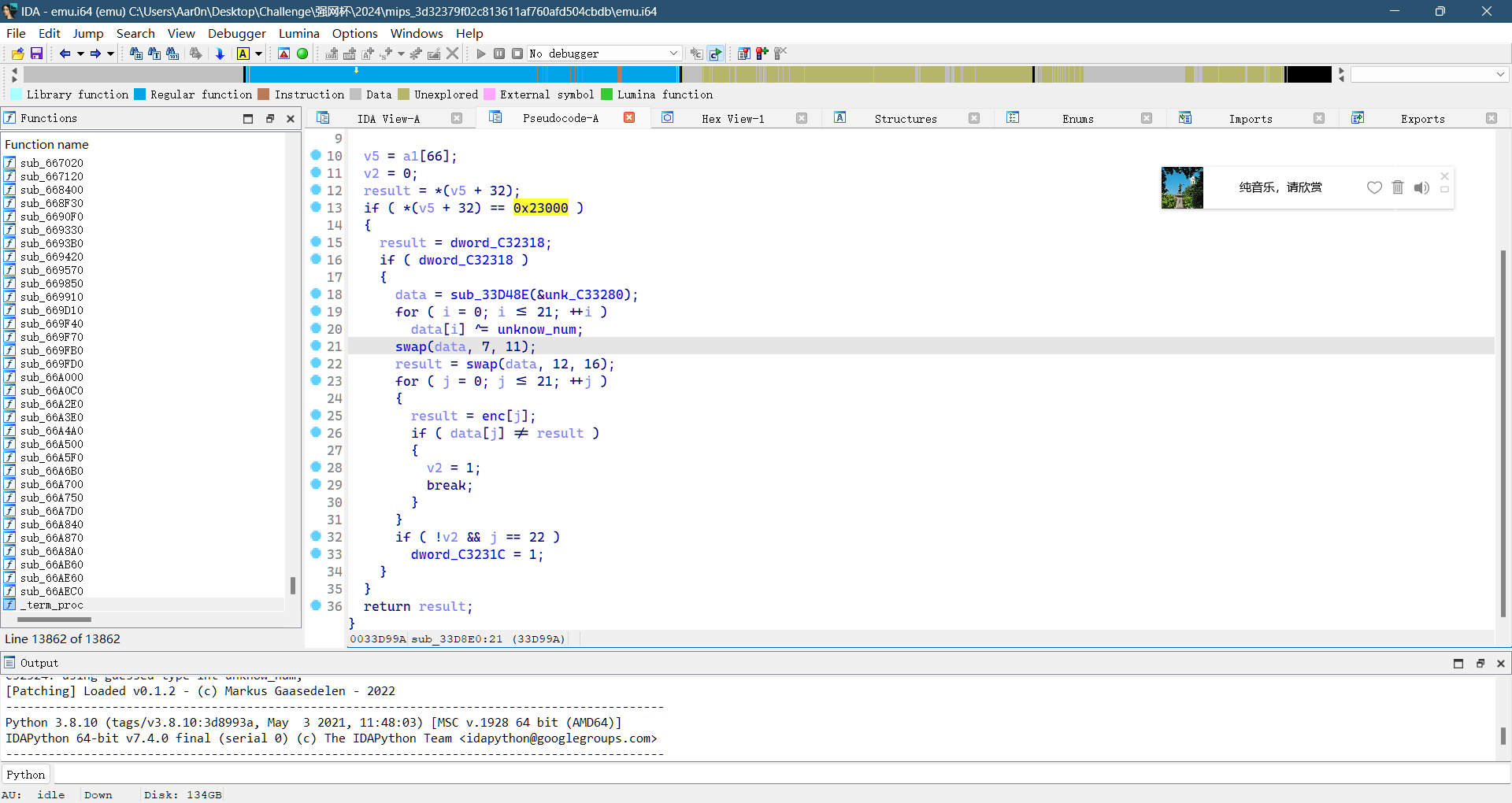
Task: Toggle breakpoint dot on line 22
Action: [x=316, y=363]
